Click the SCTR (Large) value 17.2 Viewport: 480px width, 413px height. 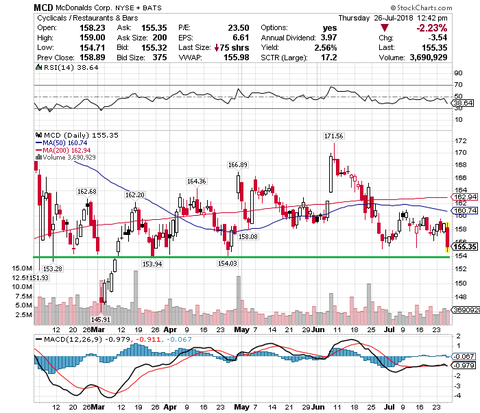pyautogui.click(x=329, y=58)
